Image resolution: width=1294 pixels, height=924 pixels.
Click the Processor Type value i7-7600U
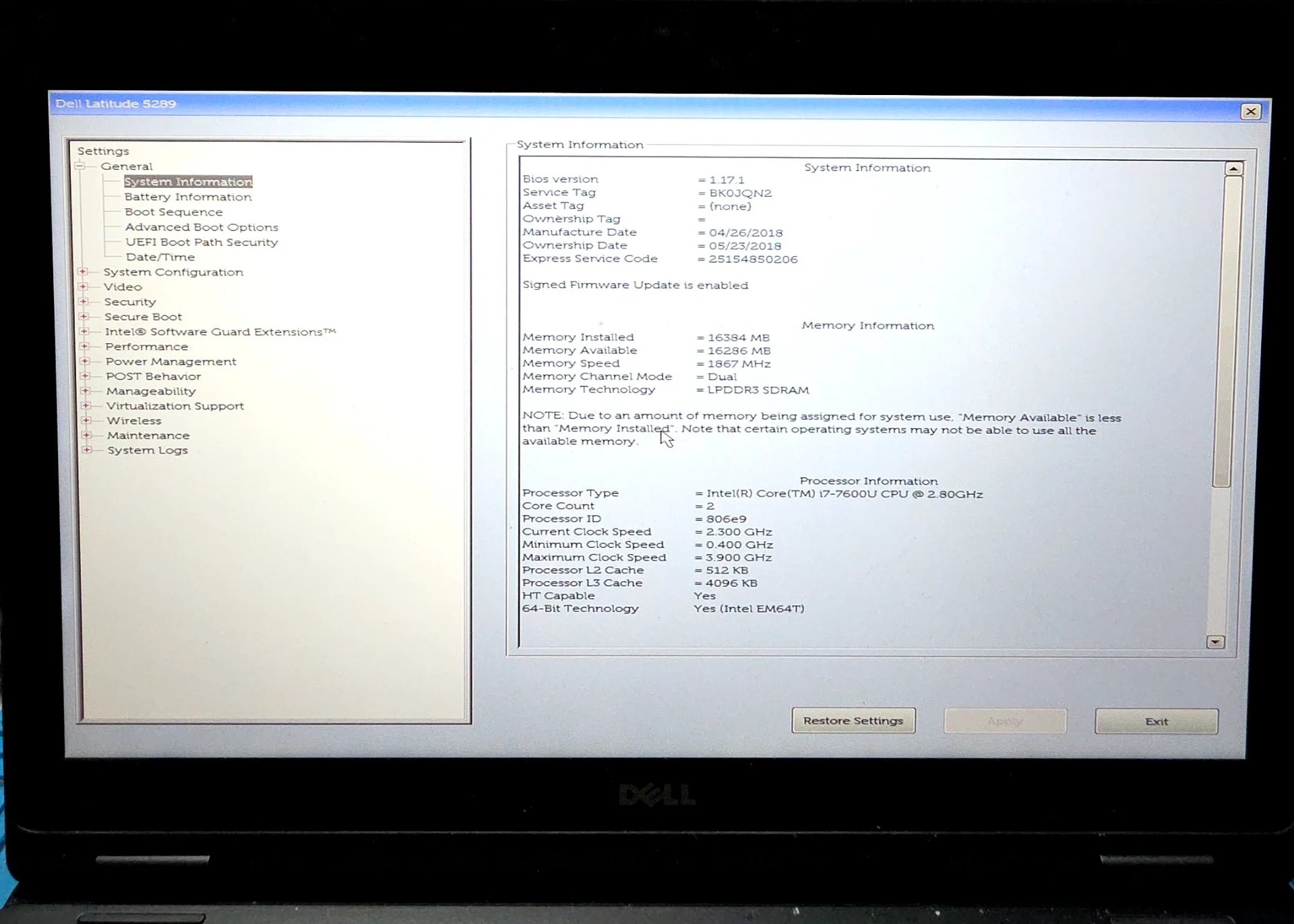844,494
